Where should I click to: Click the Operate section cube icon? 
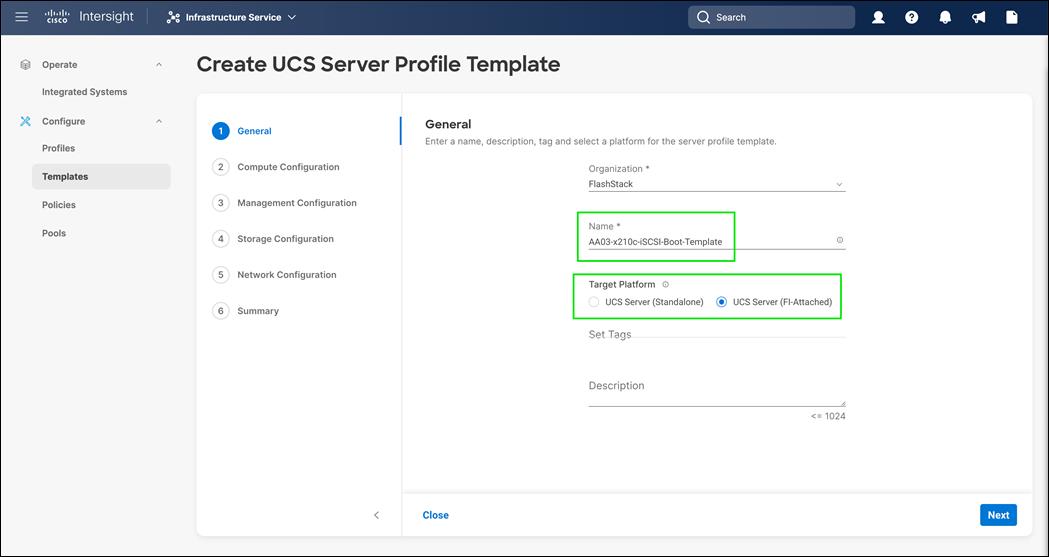coord(25,65)
